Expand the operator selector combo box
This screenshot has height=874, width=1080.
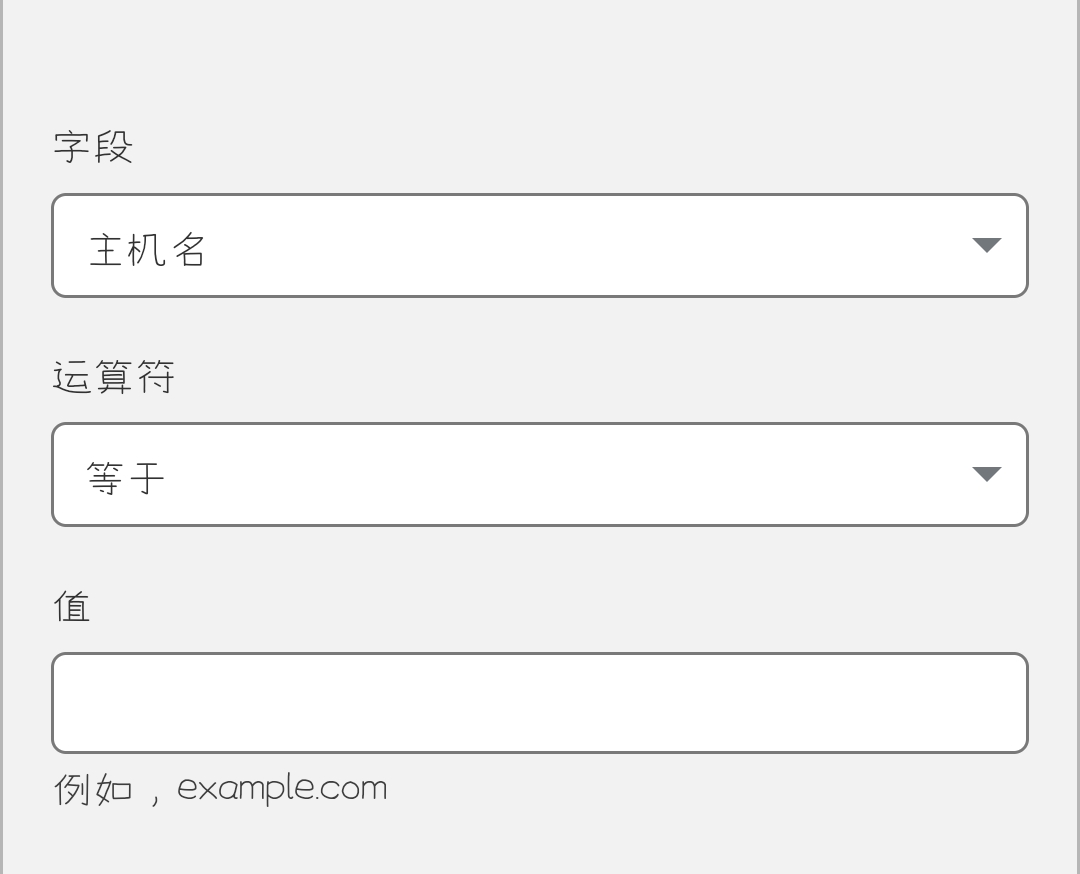(540, 475)
